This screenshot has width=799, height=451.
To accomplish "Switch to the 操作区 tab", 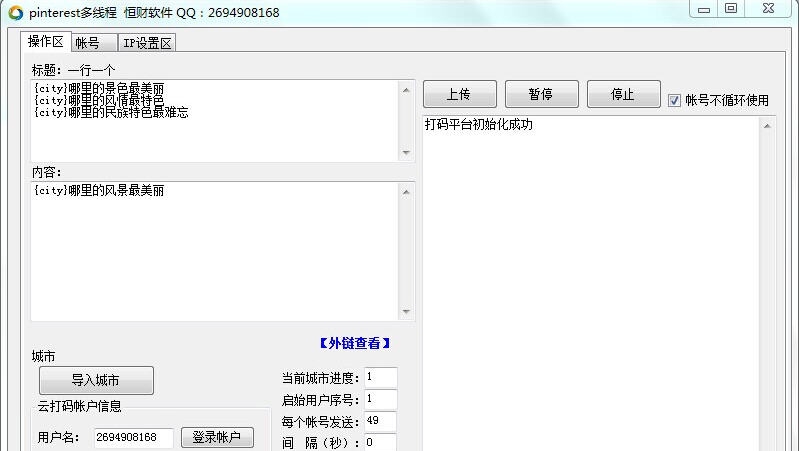I will pyautogui.click(x=46, y=41).
